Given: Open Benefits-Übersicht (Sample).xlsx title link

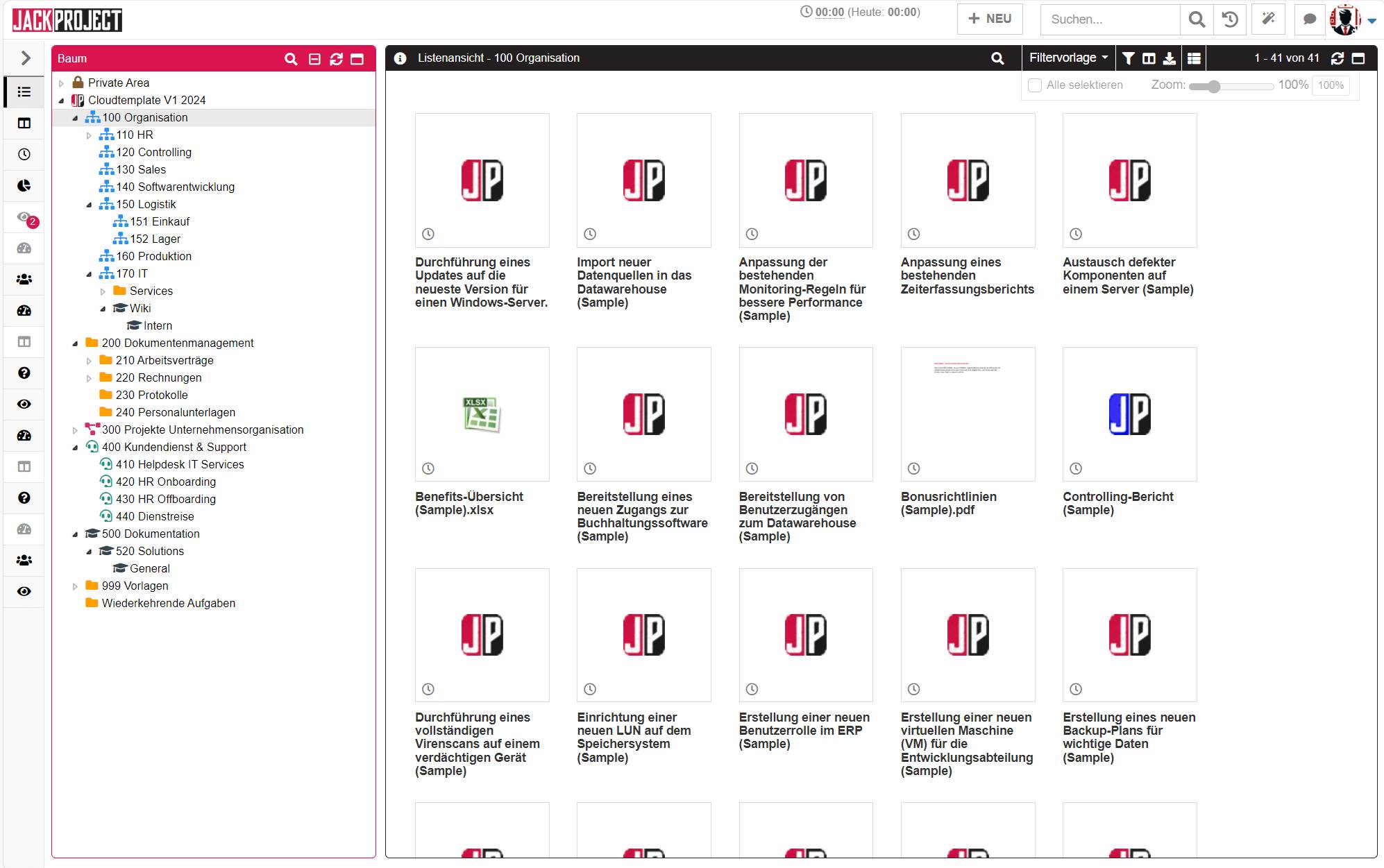Looking at the screenshot, I should tap(469, 503).
